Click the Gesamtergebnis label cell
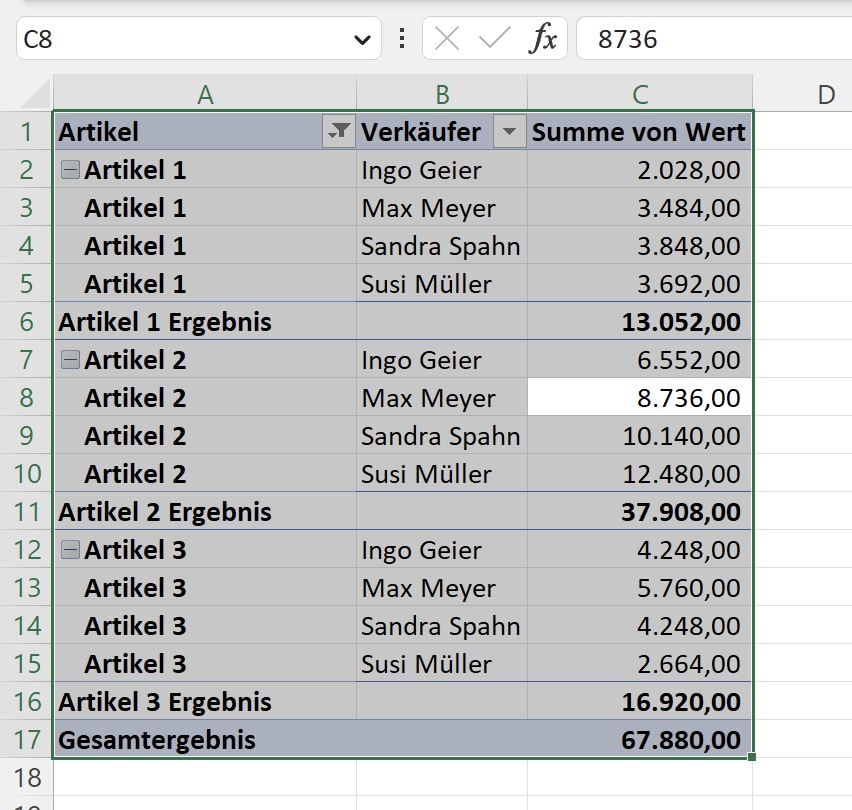This screenshot has width=852, height=810. point(205,740)
